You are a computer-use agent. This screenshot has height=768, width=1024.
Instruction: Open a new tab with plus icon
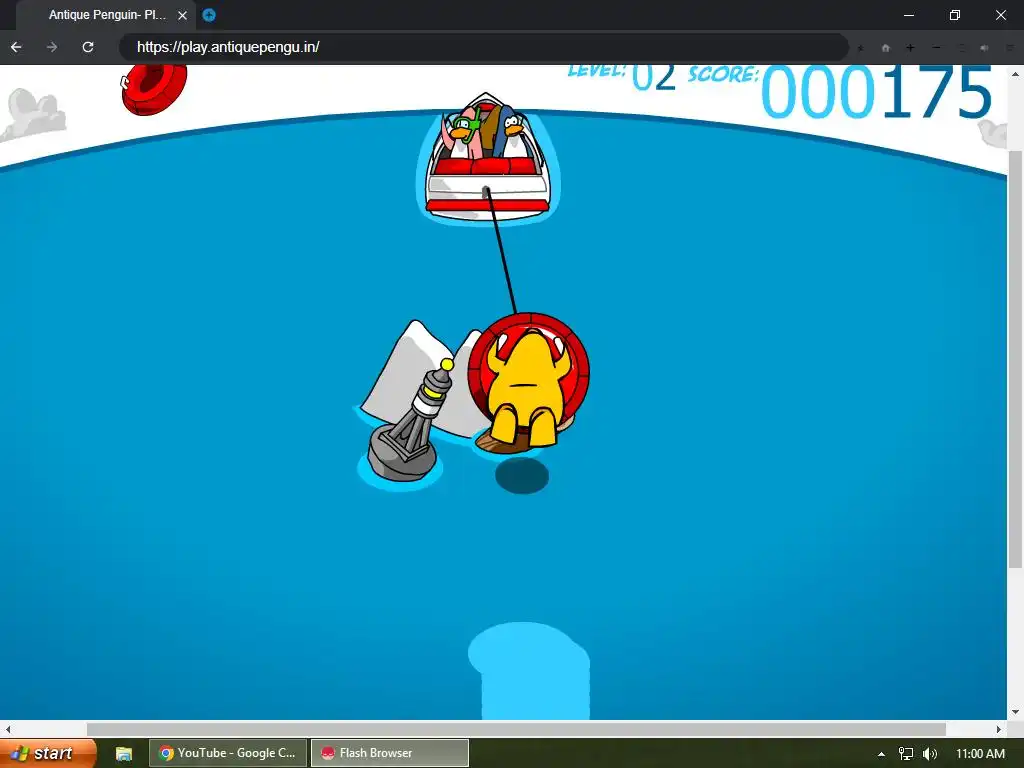209,15
